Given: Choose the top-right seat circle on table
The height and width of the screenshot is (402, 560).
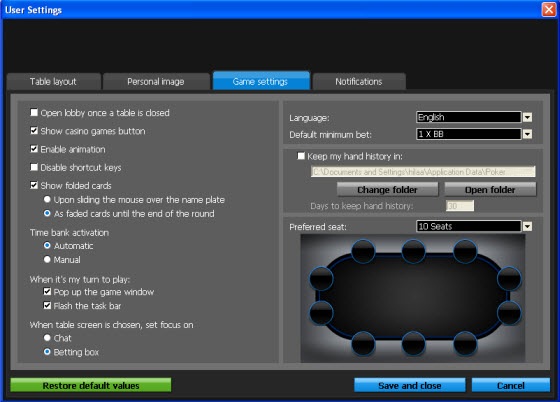Looking at the screenshot, I should pos(465,251).
